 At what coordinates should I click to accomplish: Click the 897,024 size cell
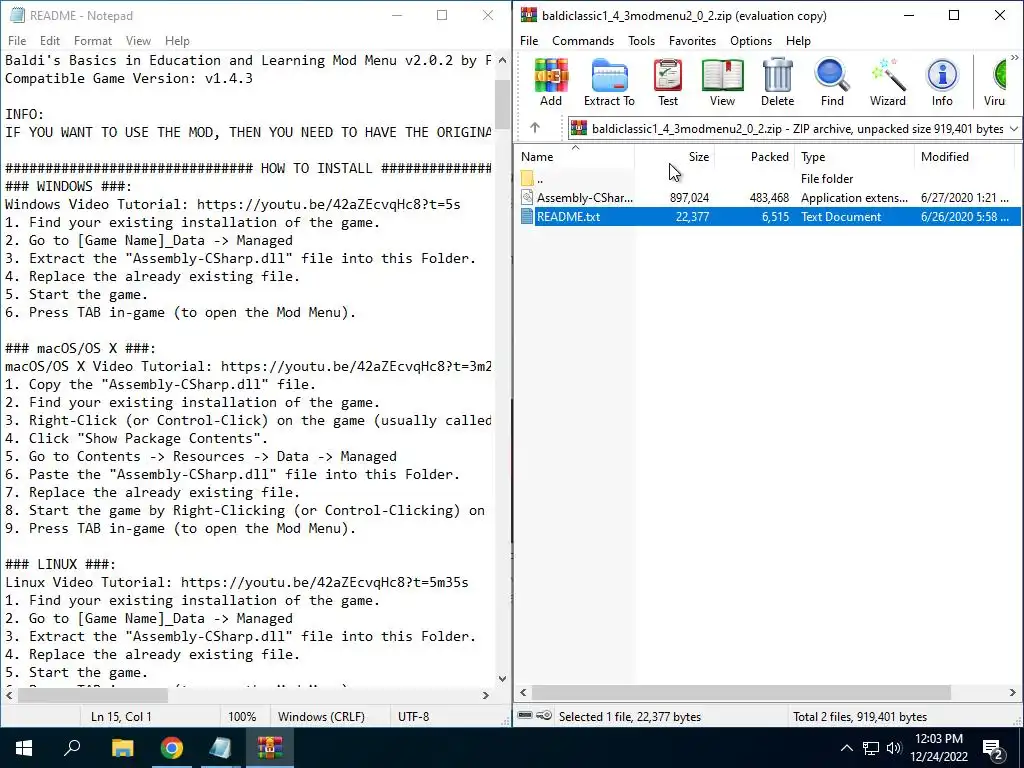click(x=689, y=197)
